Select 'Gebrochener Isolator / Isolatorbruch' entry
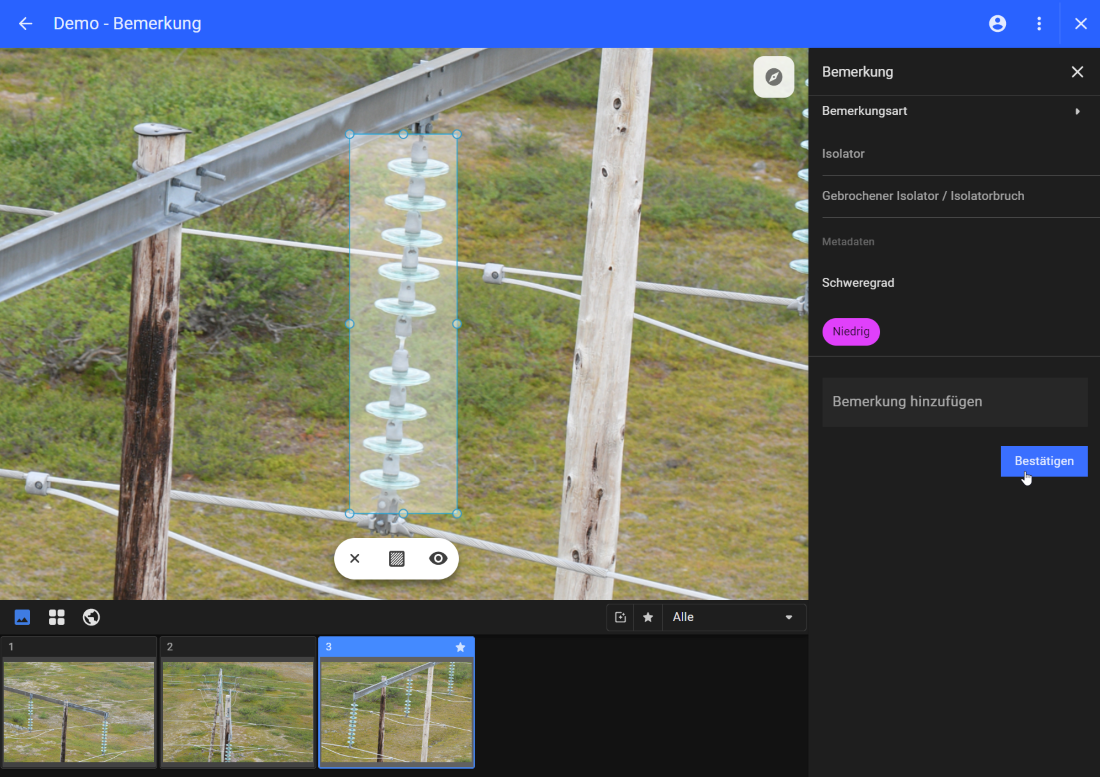 click(922, 196)
